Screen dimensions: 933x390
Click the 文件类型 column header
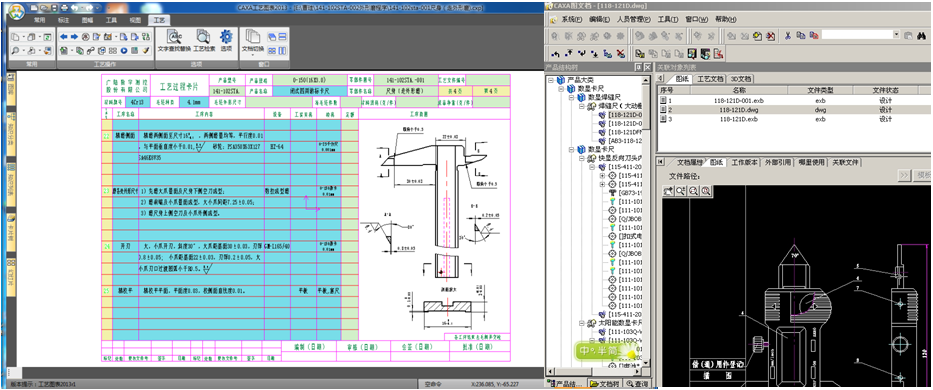(820, 90)
